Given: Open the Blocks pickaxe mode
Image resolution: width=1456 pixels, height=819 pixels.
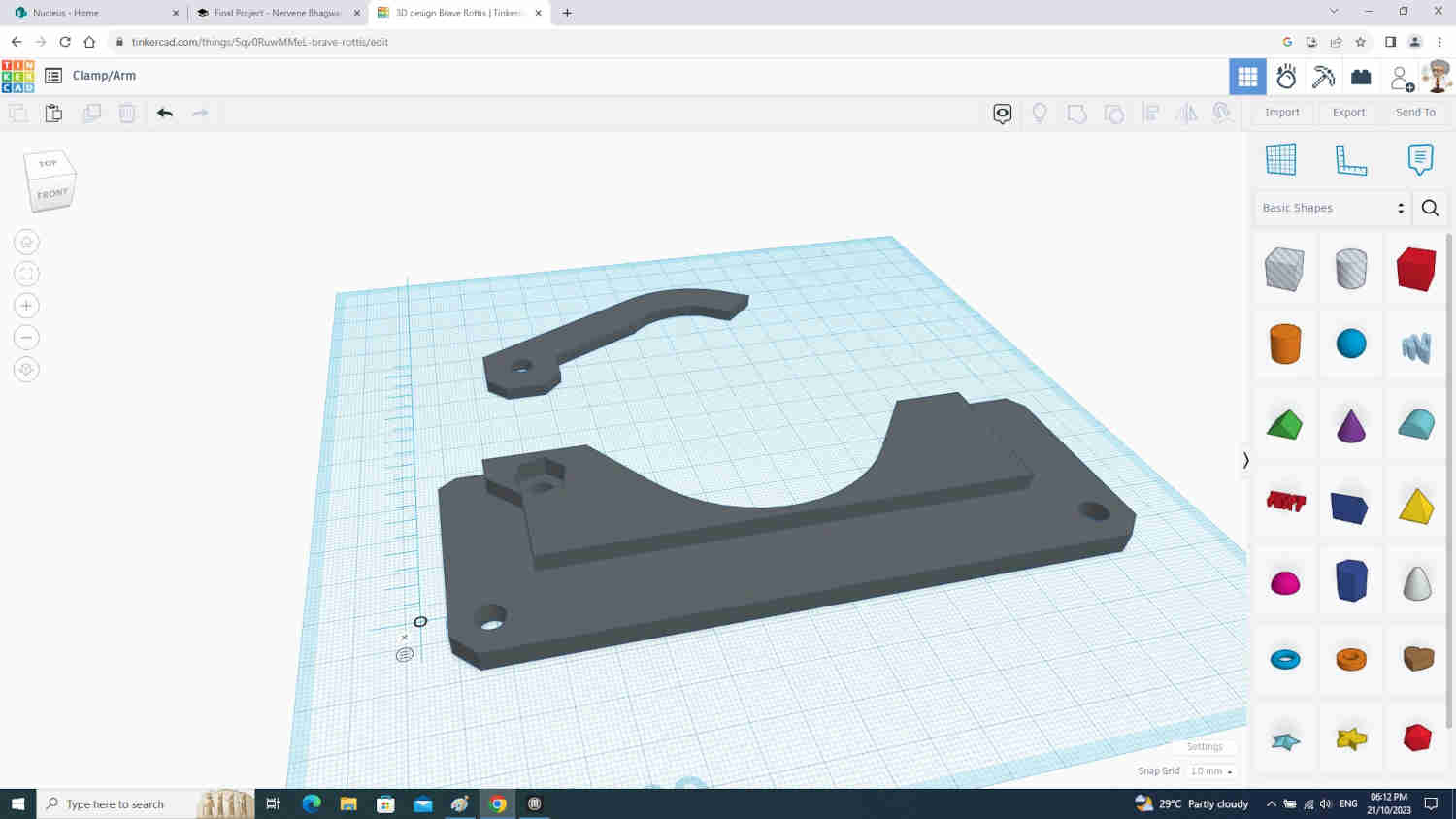Looking at the screenshot, I should click(x=1323, y=77).
